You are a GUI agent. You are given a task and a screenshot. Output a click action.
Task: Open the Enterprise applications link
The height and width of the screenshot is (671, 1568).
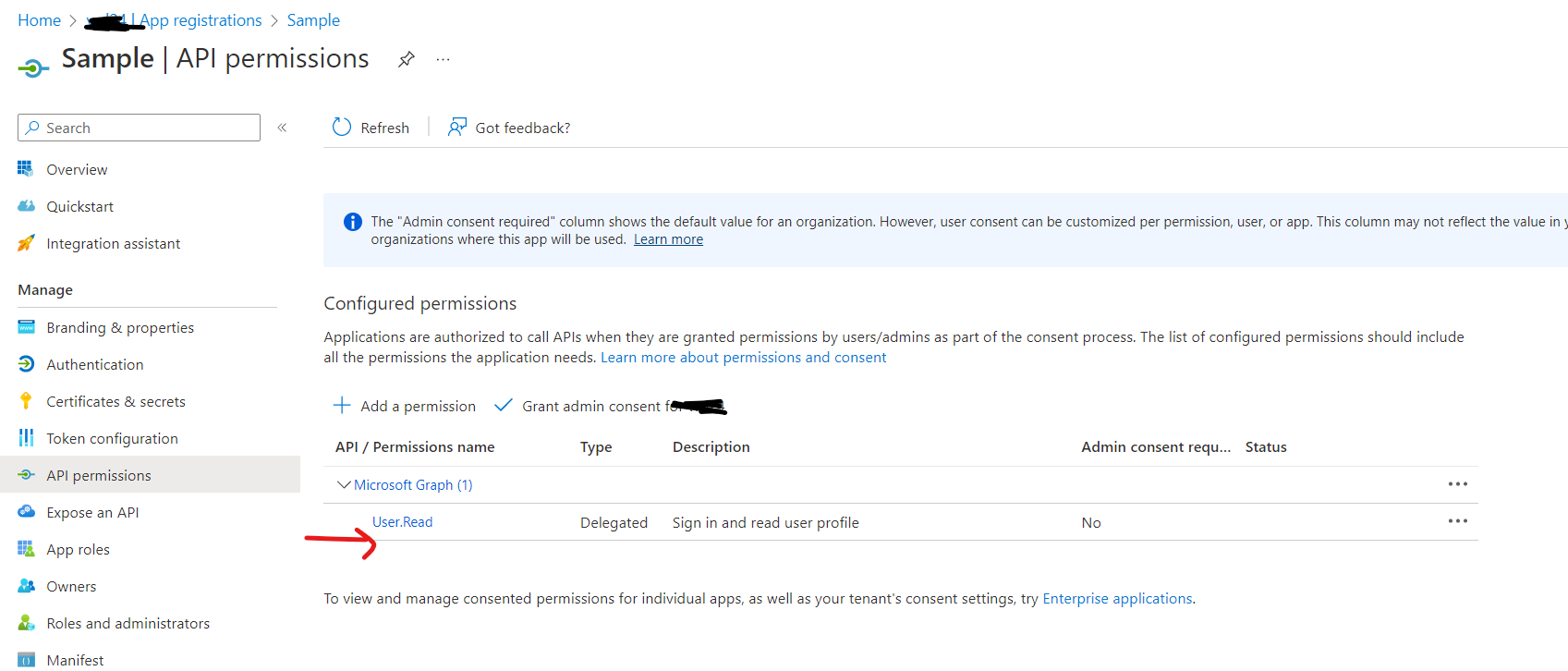tap(1117, 598)
